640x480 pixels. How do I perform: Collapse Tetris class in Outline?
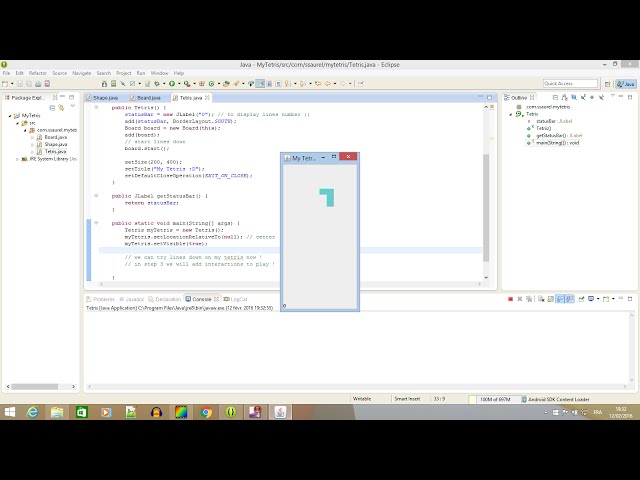[x=511, y=114]
